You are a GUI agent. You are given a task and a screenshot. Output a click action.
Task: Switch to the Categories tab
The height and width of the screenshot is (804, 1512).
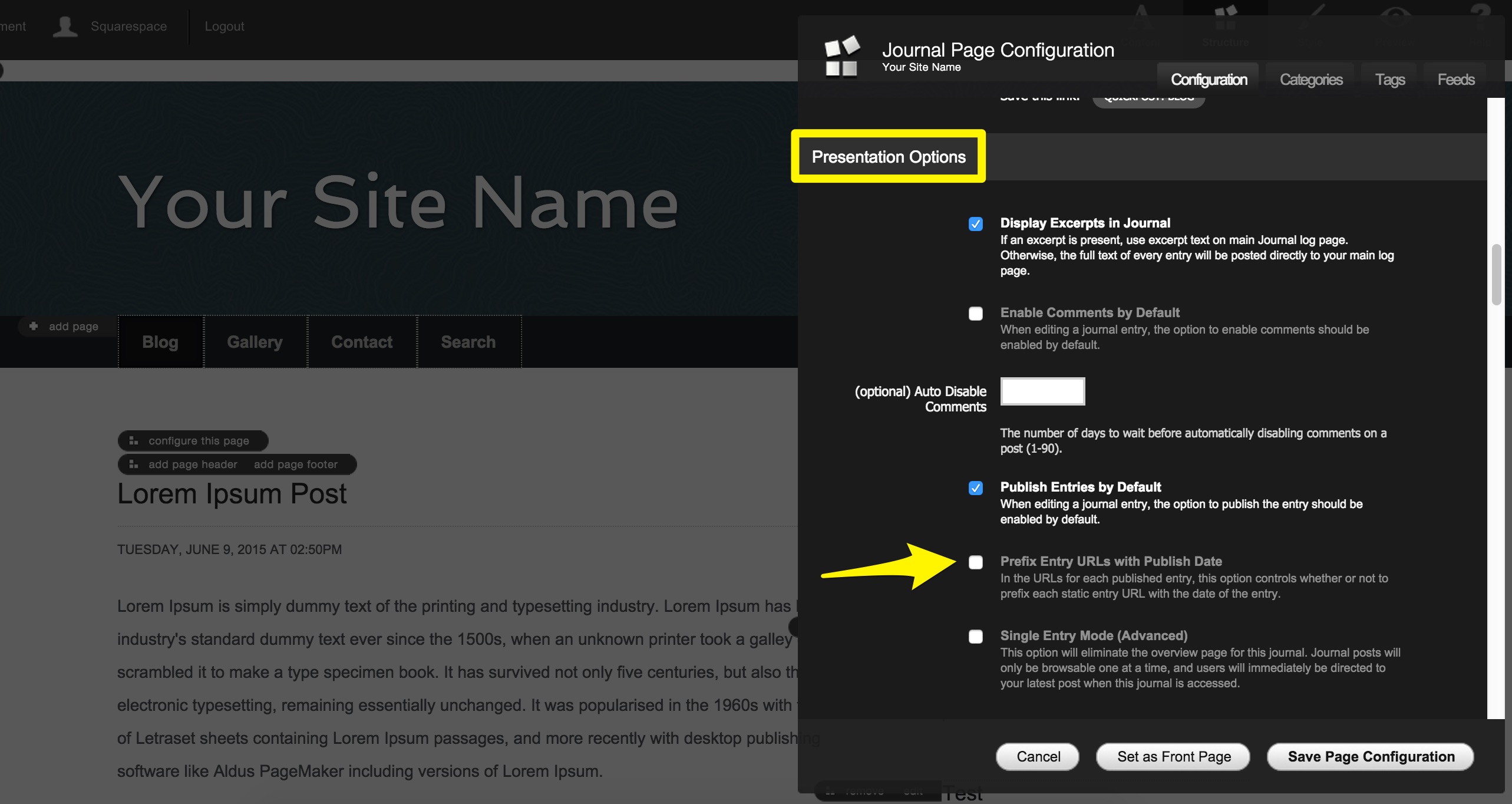pos(1310,80)
